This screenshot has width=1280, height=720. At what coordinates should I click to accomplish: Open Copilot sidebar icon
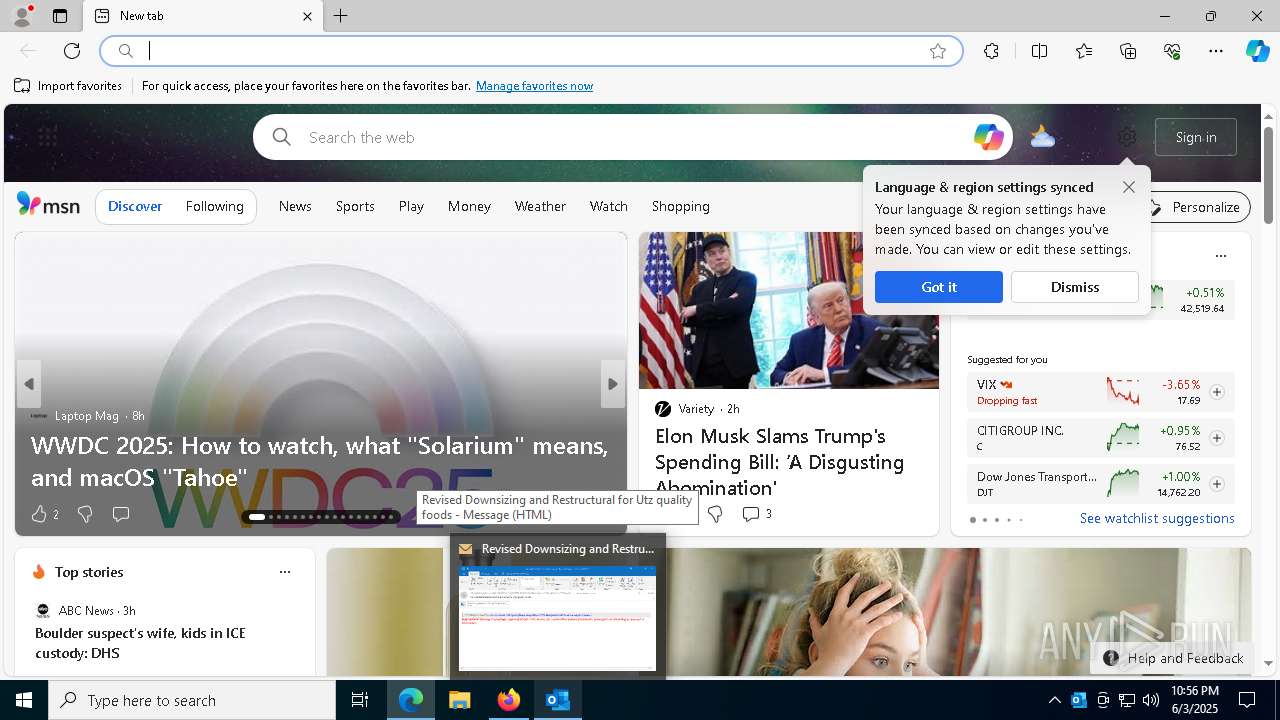pos(1257,51)
